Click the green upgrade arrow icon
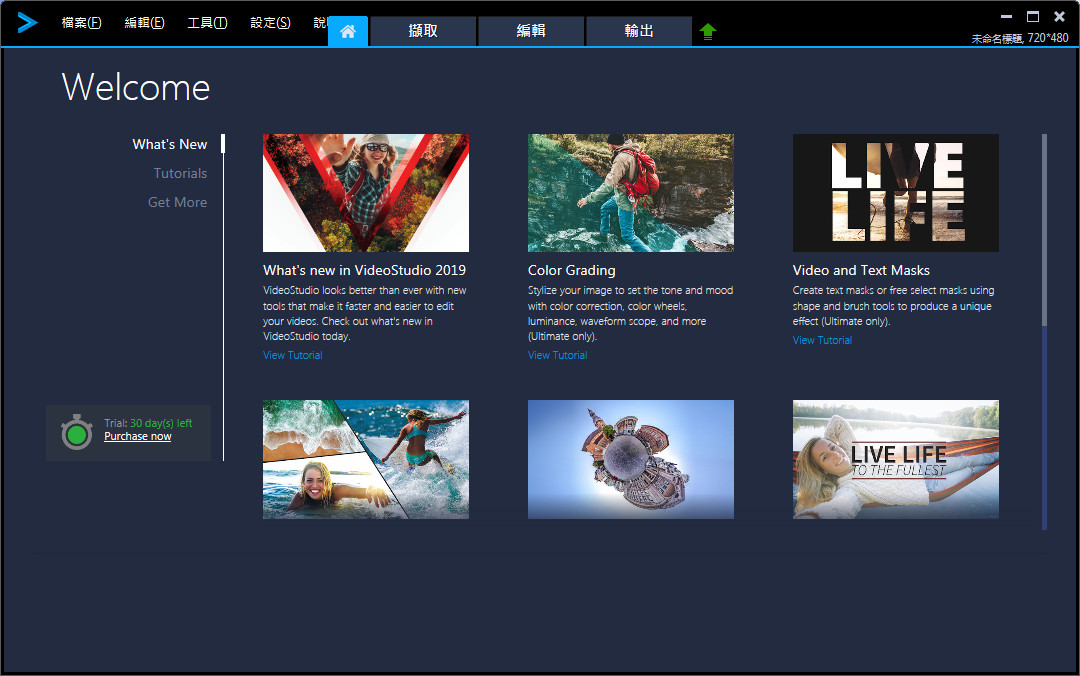The height and width of the screenshot is (676, 1080). (x=708, y=32)
